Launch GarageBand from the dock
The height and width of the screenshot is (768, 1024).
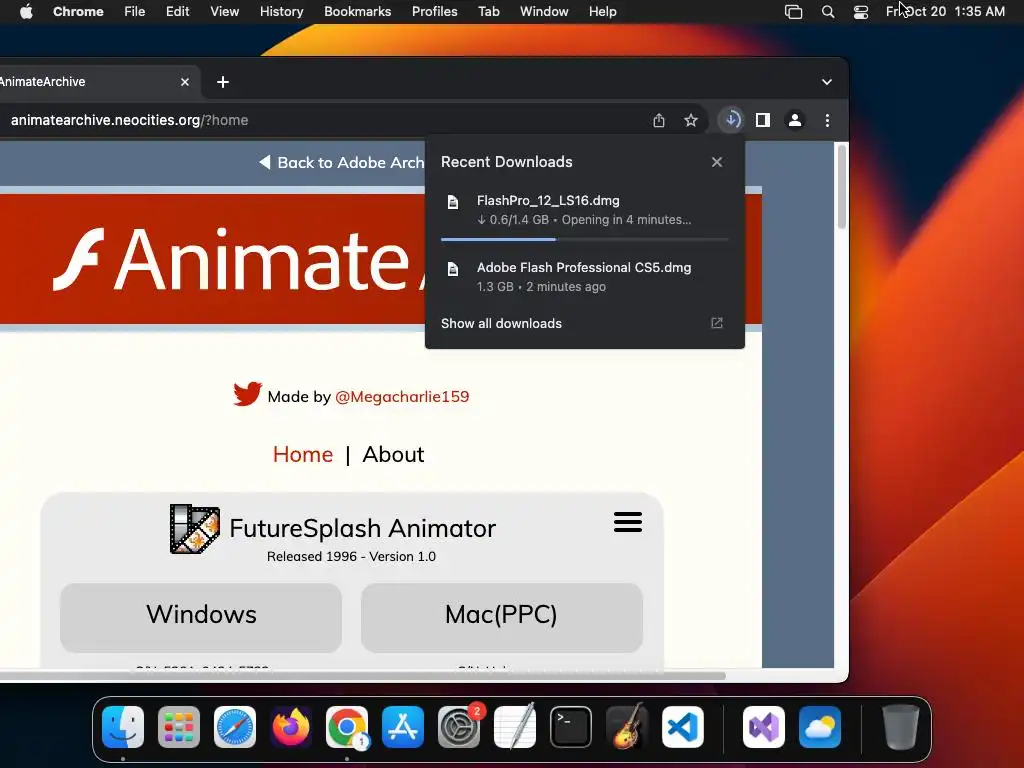627,727
